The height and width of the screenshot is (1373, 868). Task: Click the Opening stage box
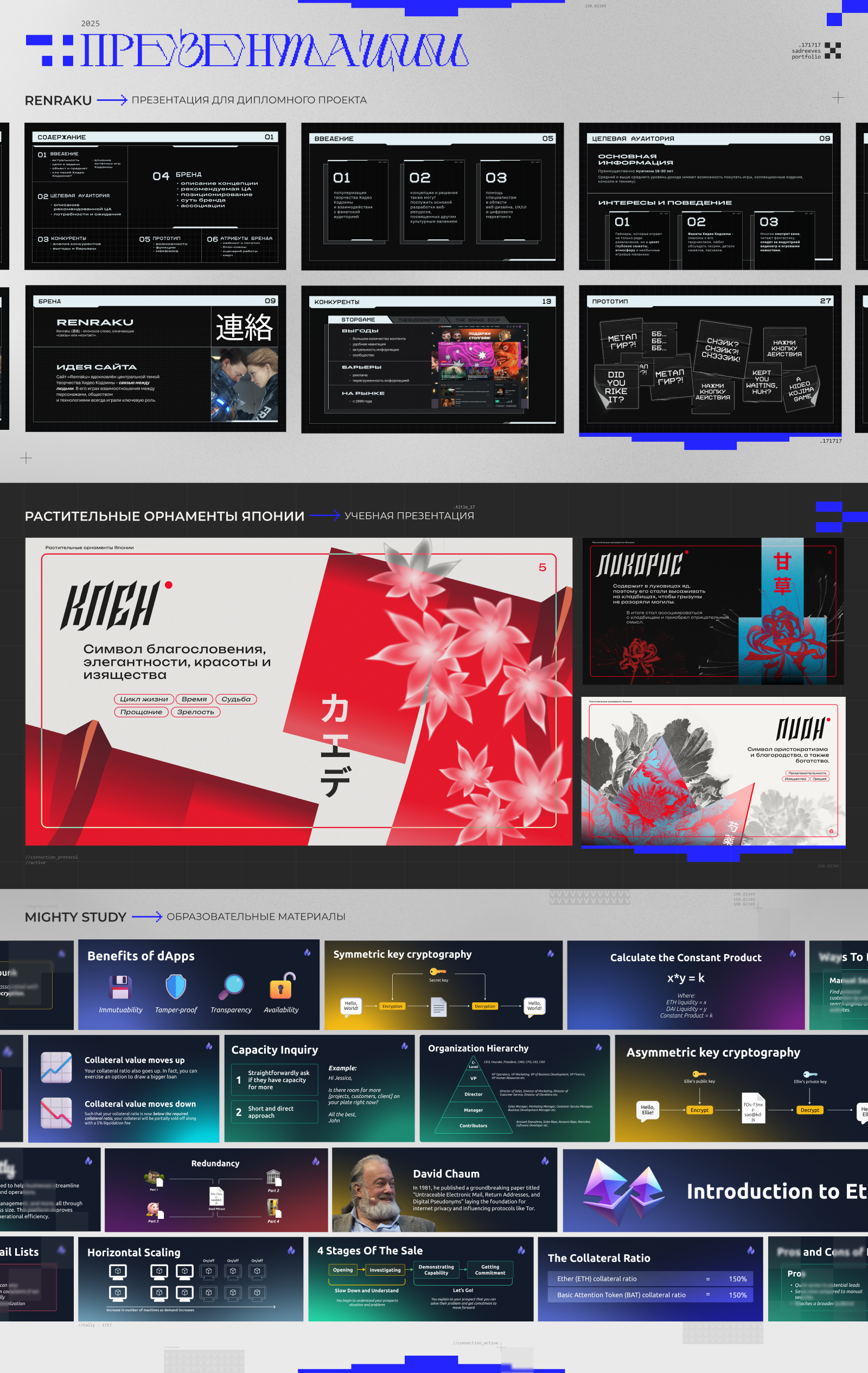pos(343,1270)
